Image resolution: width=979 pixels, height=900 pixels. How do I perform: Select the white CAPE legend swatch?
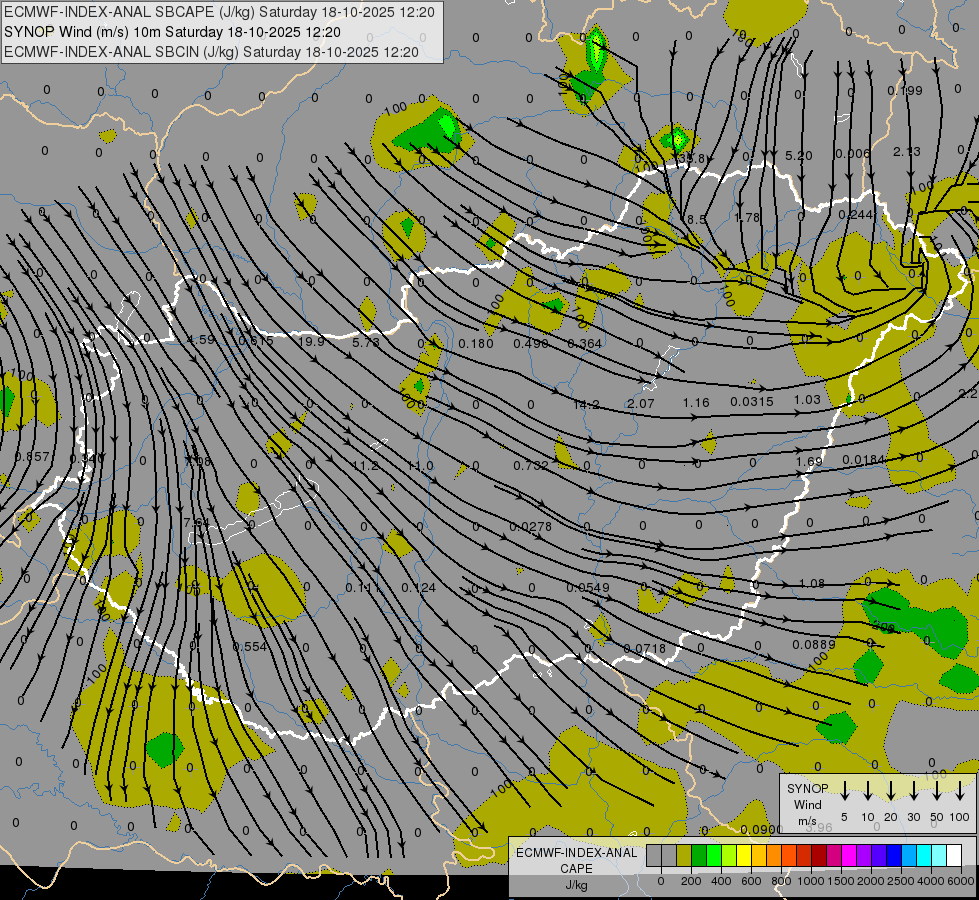[955, 855]
